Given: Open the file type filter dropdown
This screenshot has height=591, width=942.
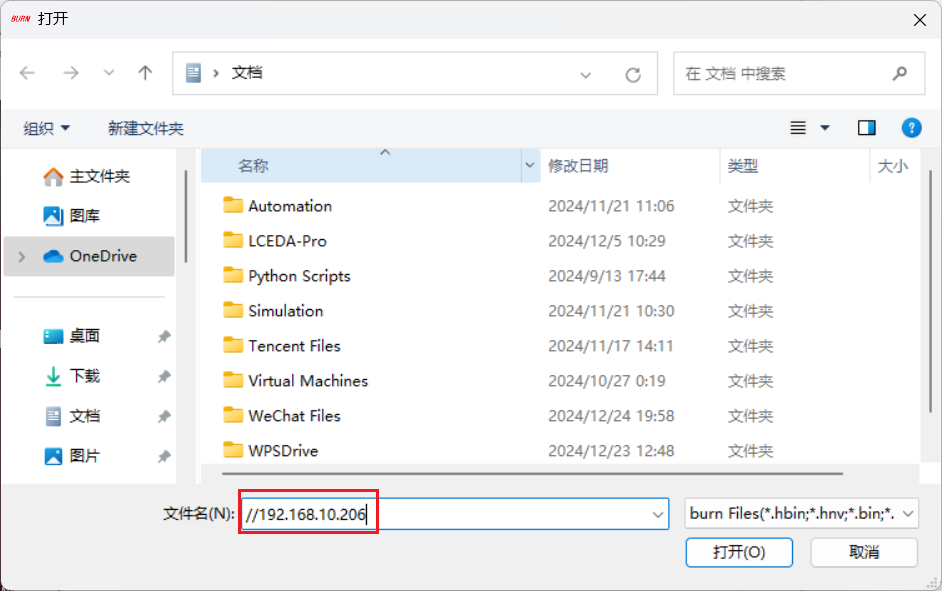Looking at the screenshot, I should click(x=801, y=514).
